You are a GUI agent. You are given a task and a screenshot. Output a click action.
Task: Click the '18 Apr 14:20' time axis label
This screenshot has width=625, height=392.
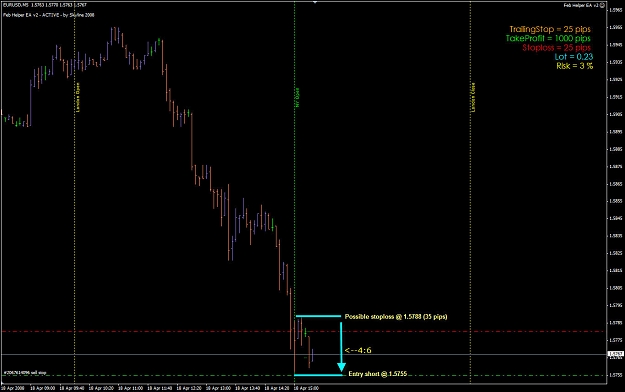pos(277,388)
